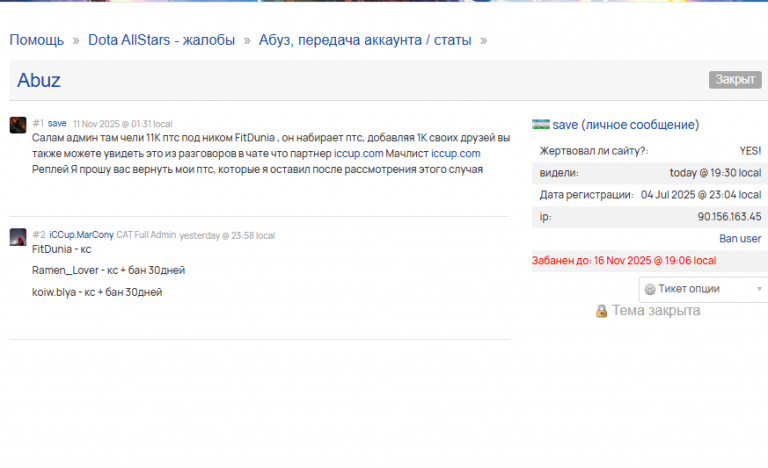Select the text FitDunia - кс

(x=62, y=249)
